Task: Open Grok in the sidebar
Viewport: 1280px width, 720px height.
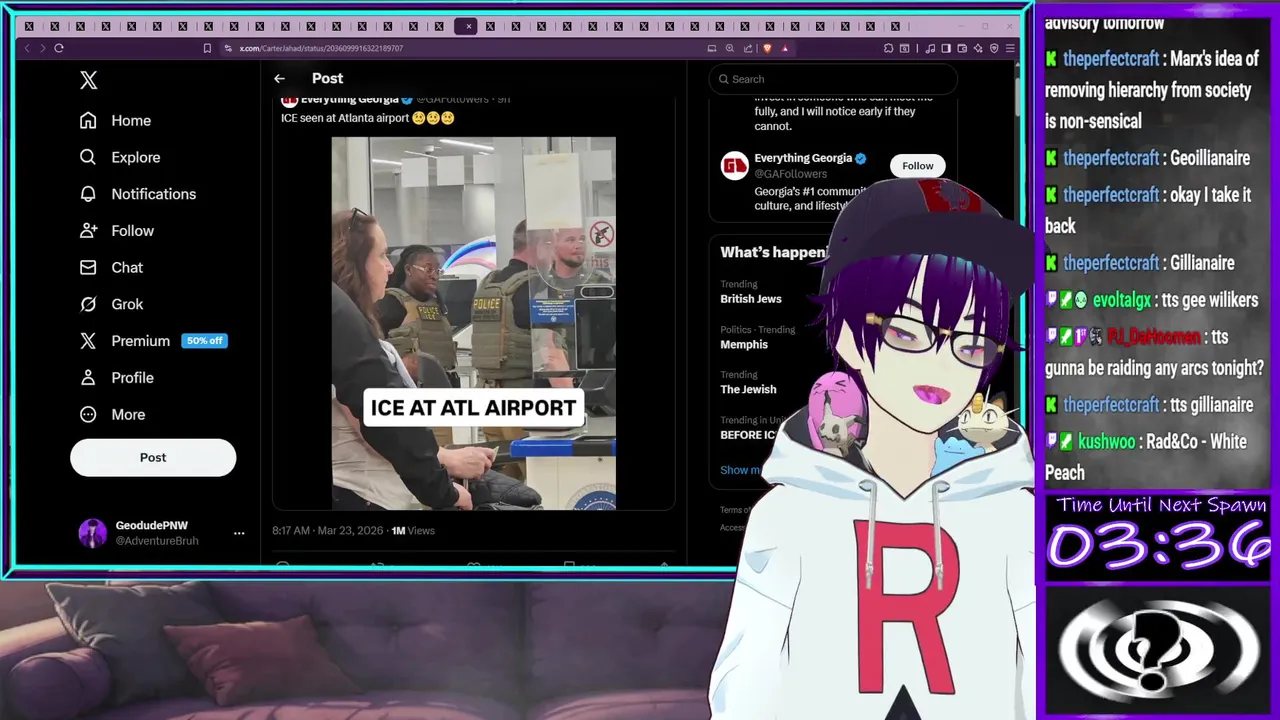Action: click(112, 304)
